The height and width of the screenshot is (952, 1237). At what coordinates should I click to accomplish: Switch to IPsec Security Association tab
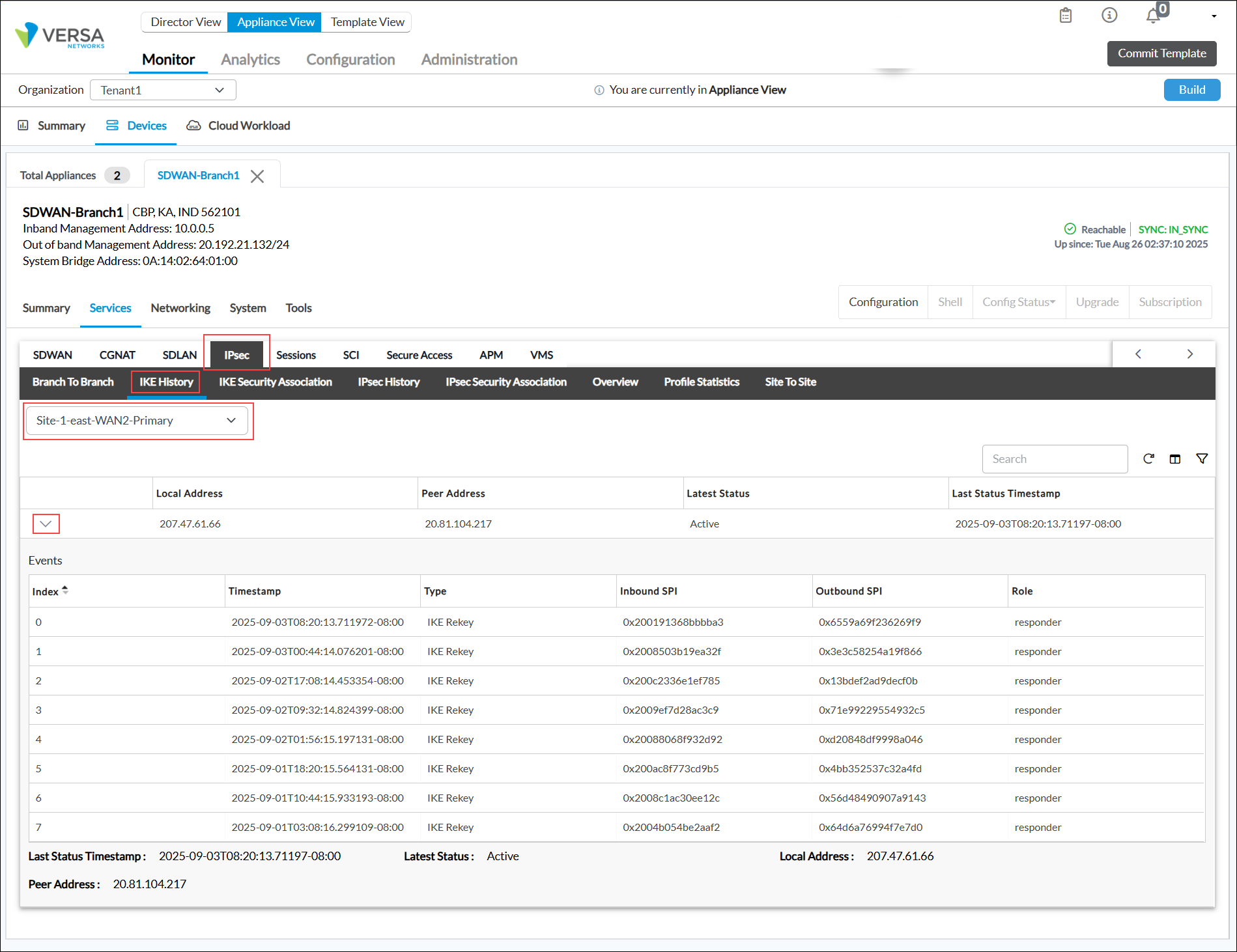[x=505, y=382]
